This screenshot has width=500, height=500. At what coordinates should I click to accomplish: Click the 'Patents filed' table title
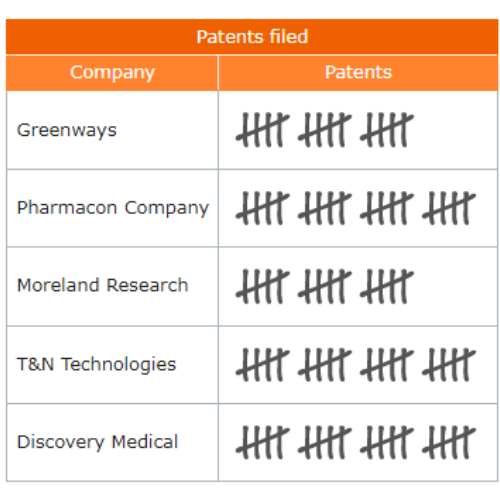pyautogui.click(x=252, y=36)
